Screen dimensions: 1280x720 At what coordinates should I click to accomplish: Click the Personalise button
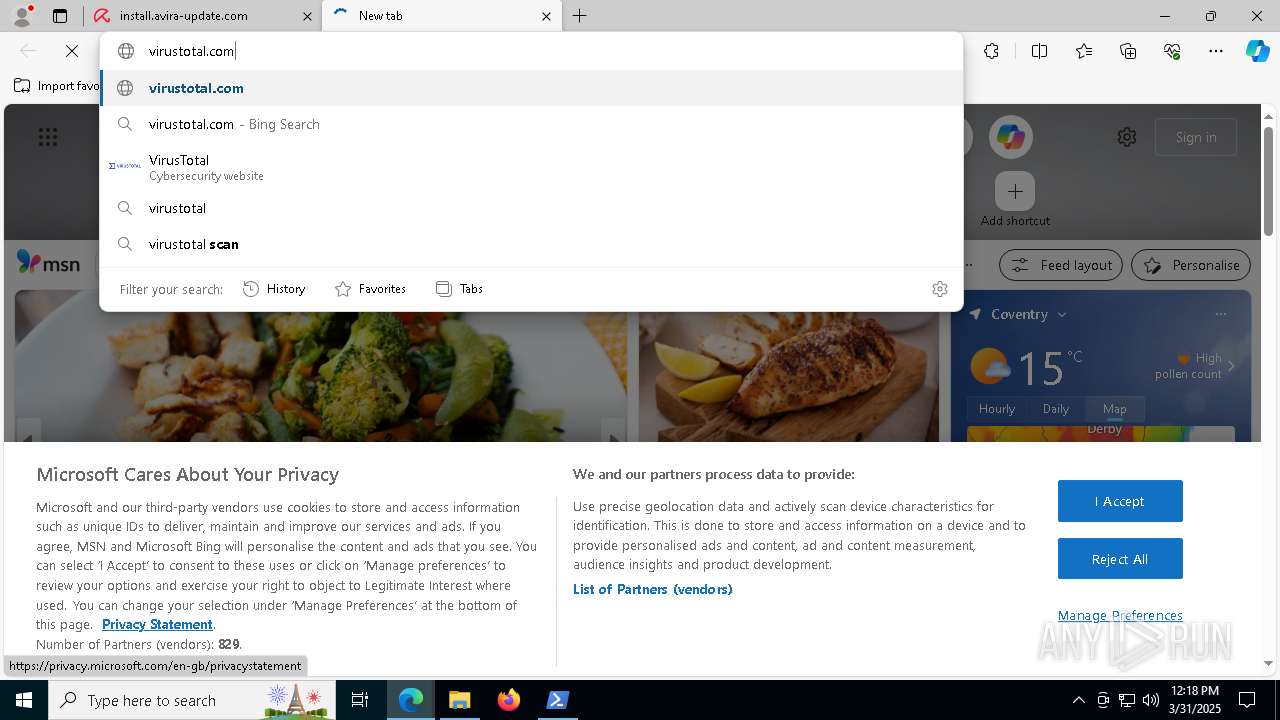pyautogui.click(x=1191, y=265)
